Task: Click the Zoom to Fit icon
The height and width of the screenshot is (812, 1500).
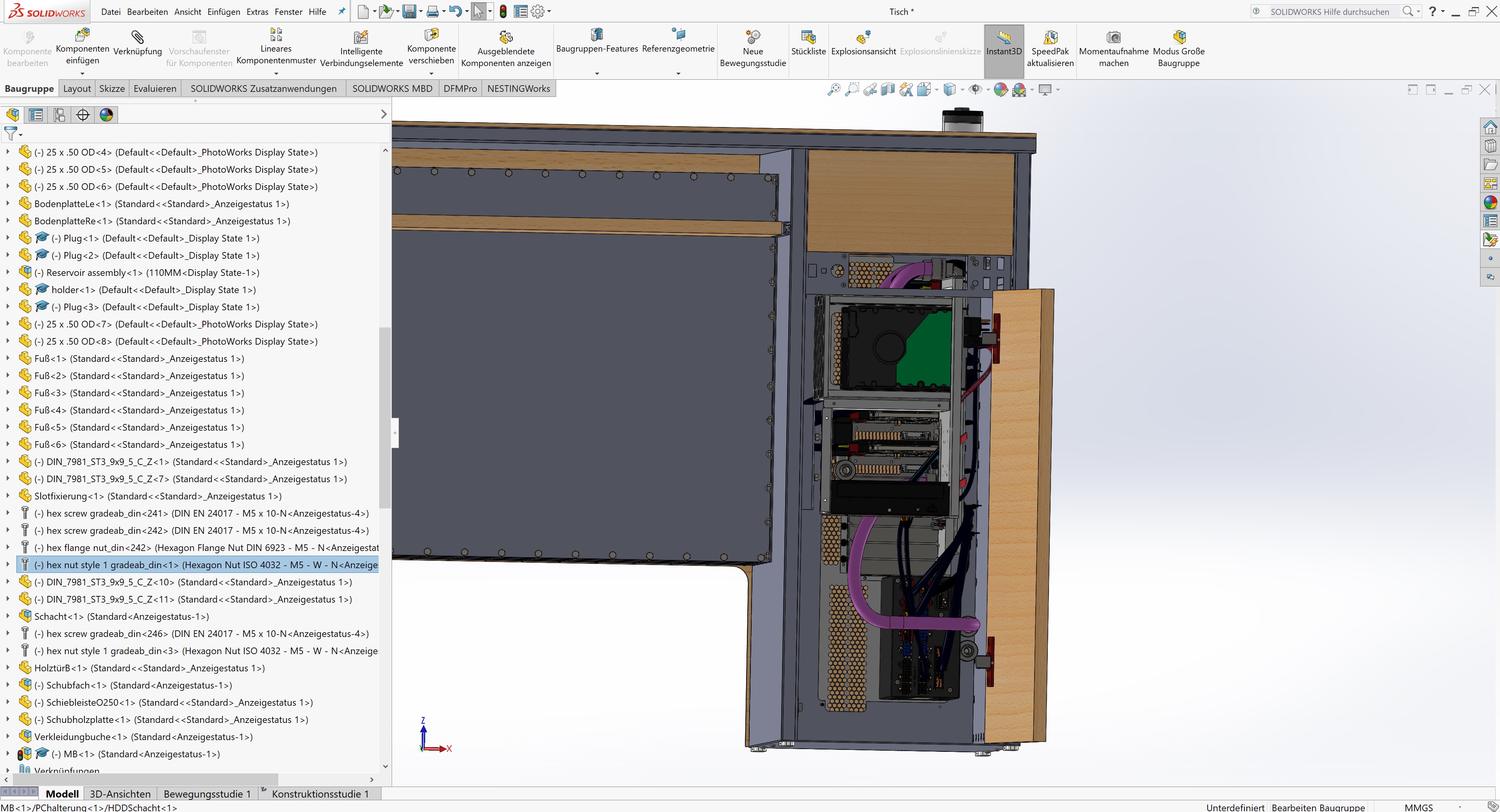Action: (x=834, y=89)
